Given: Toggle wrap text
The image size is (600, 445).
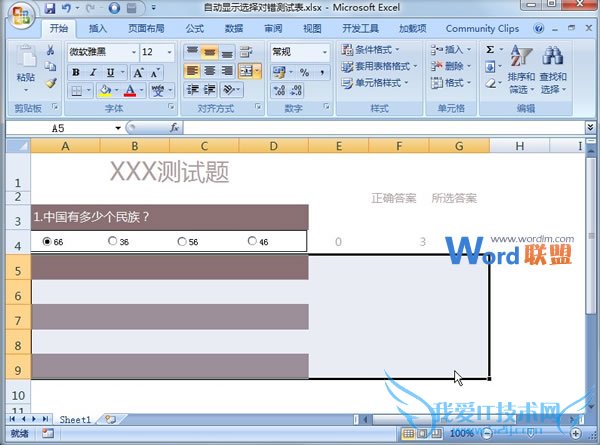Looking at the screenshot, I should pos(246,52).
